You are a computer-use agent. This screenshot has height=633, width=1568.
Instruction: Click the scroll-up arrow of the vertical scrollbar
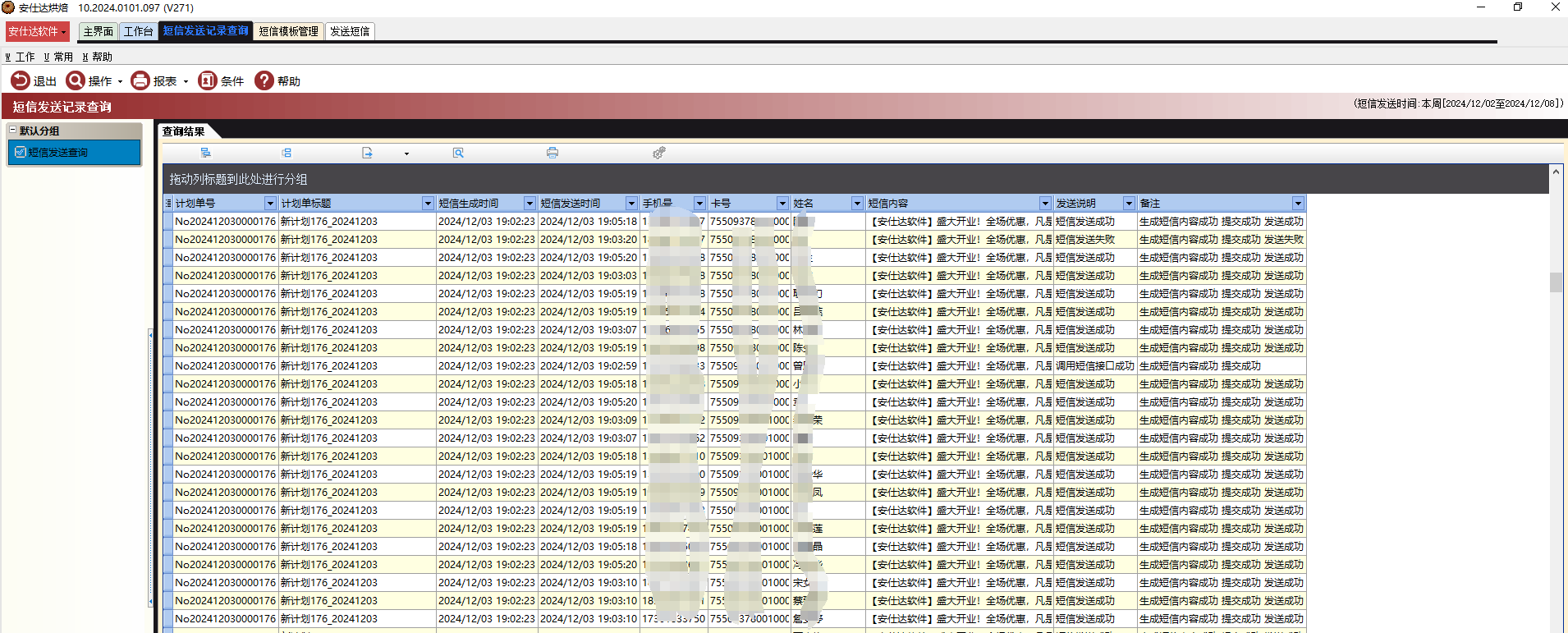(1556, 172)
